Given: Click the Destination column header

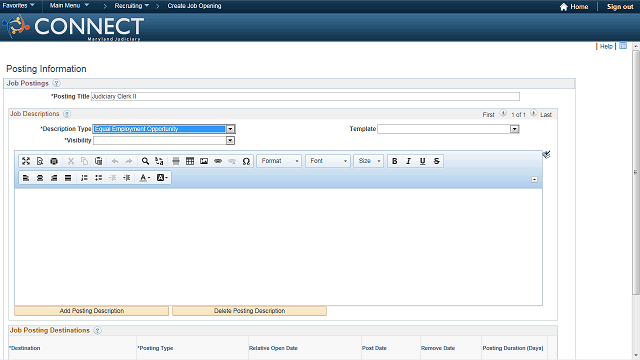Looking at the screenshot, I should point(25,348).
